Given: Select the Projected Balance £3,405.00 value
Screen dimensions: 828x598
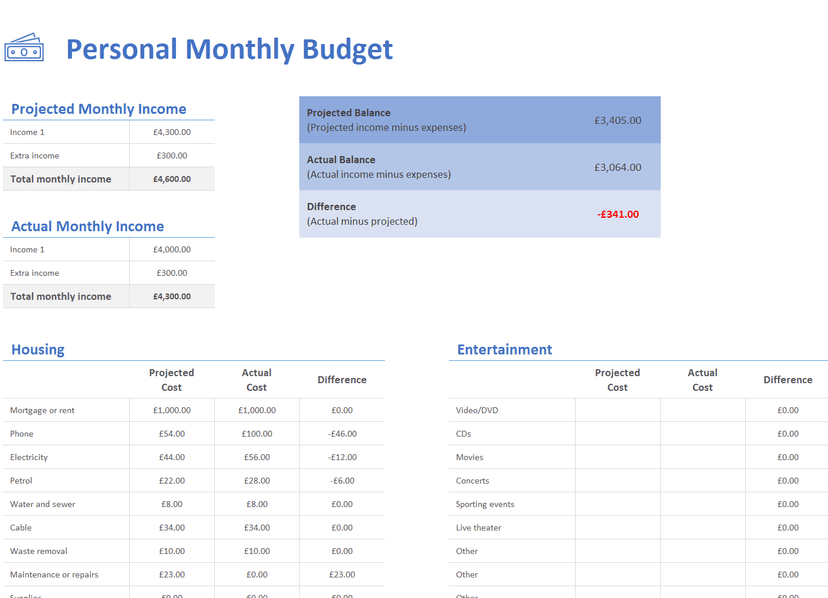Looking at the screenshot, I should pyautogui.click(x=617, y=120).
